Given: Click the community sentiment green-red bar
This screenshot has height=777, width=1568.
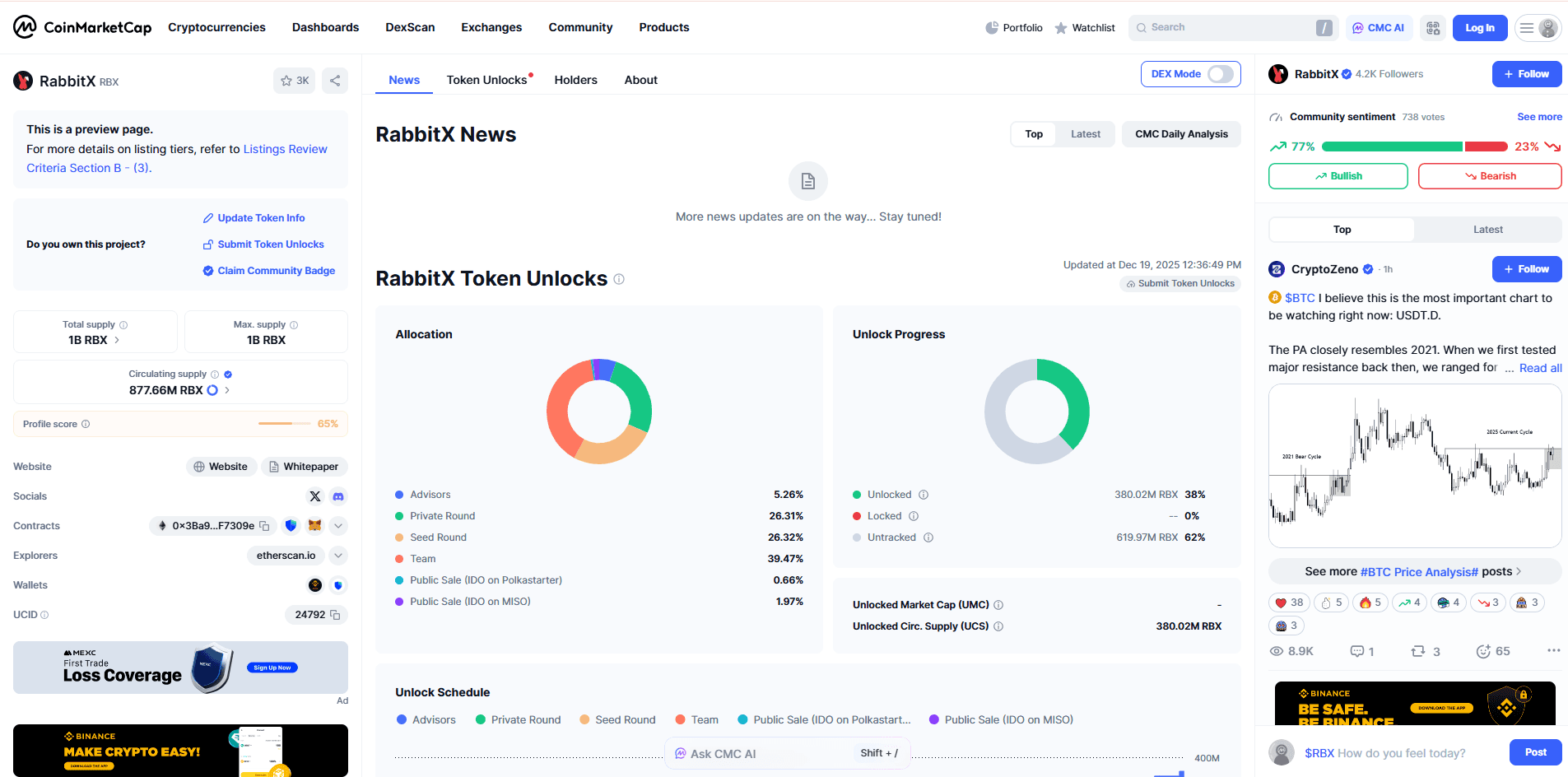Looking at the screenshot, I should [x=1414, y=147].
